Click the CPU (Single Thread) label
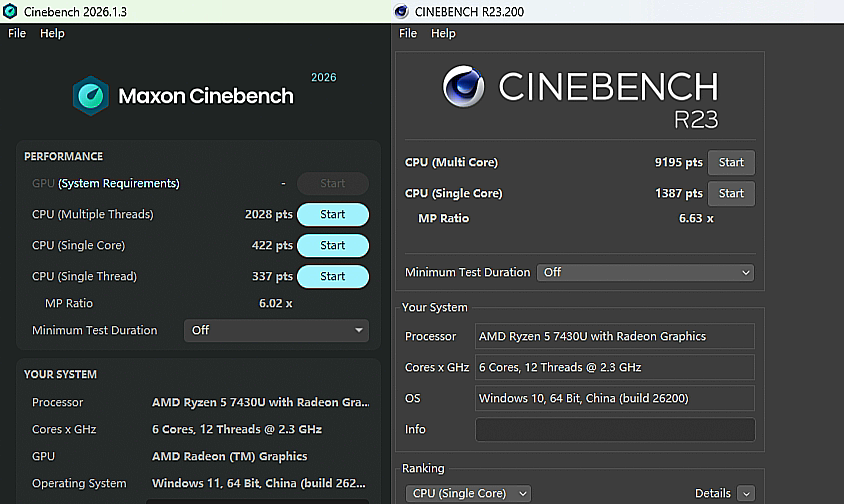844x504 pixels. pyautogui.click(x=85, y=276)
